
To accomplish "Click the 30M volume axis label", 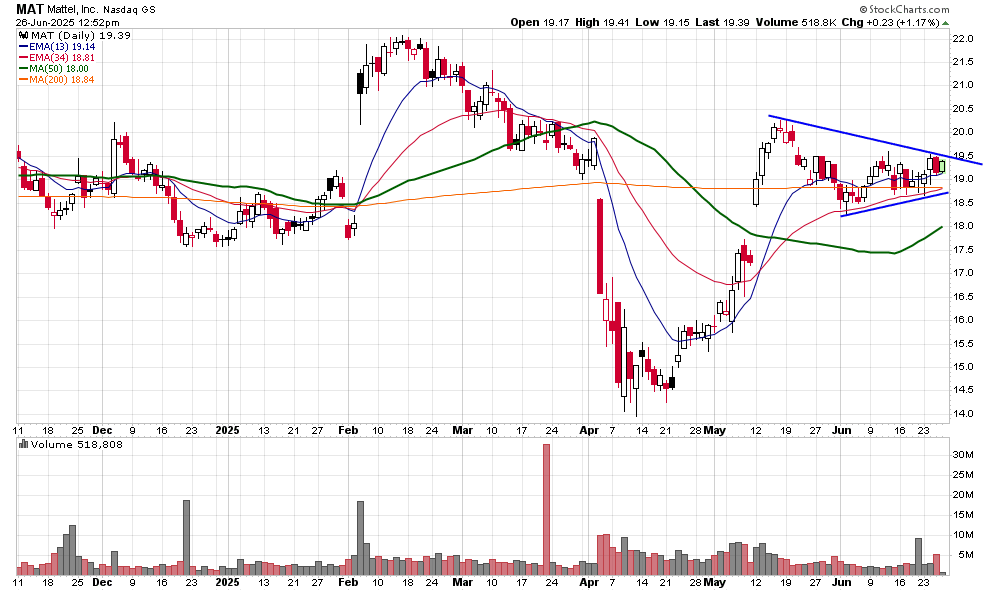I will click(x=963, y=455).
